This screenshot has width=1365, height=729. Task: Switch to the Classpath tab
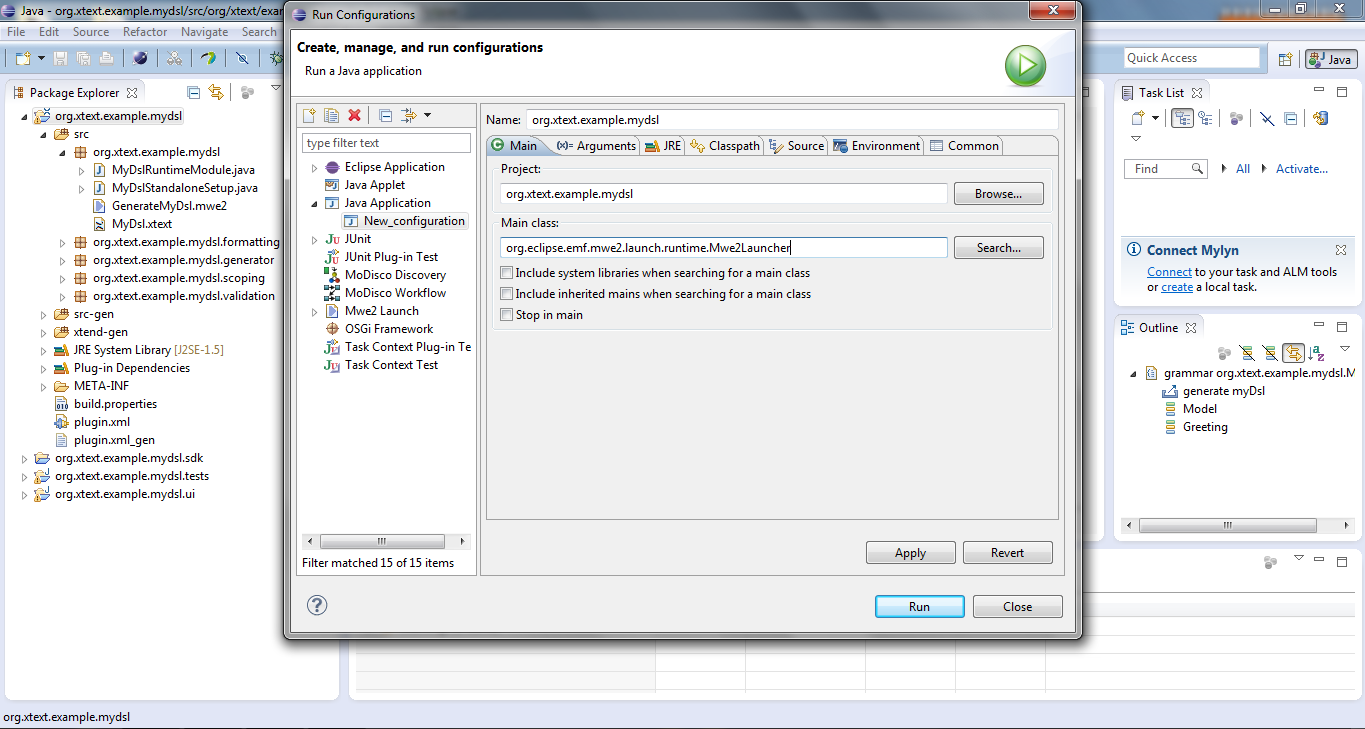click(x=725, y=146)
